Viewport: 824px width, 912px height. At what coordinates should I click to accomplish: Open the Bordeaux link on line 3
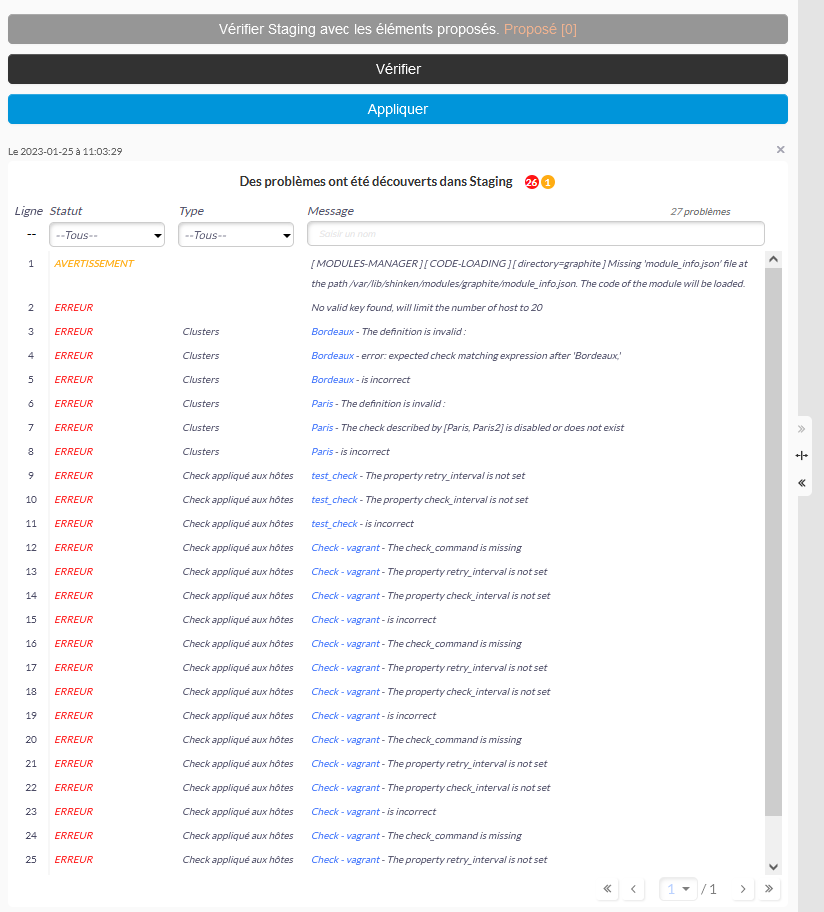tap(332, 332)
